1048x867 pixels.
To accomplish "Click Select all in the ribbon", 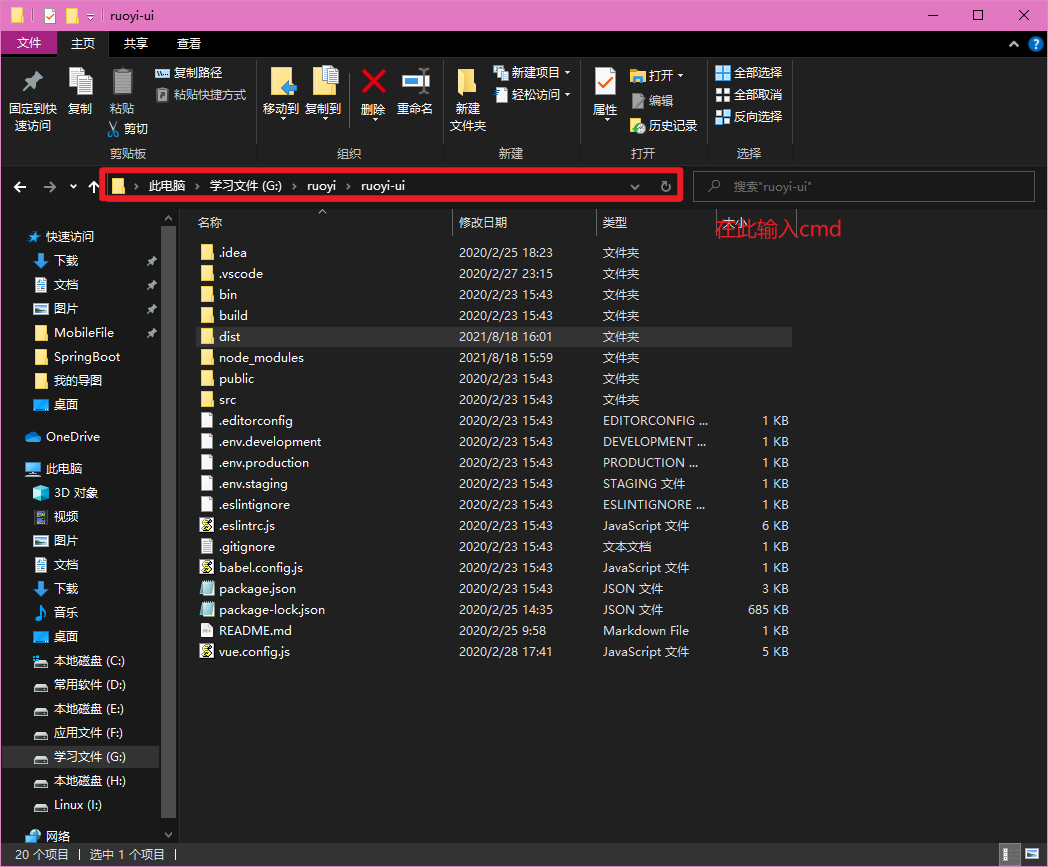I will click(749, 73).
